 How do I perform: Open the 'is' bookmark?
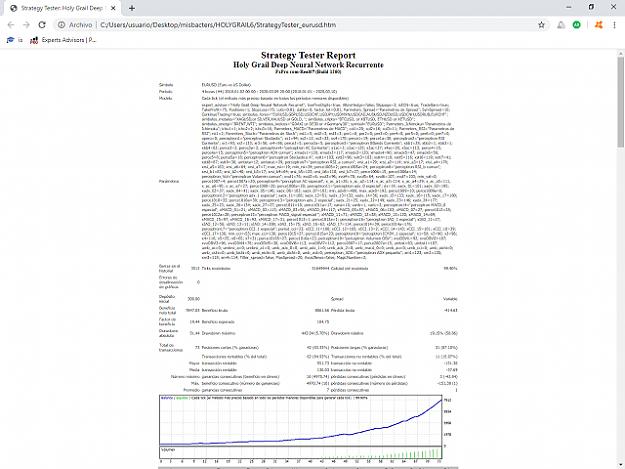(15, 40)
